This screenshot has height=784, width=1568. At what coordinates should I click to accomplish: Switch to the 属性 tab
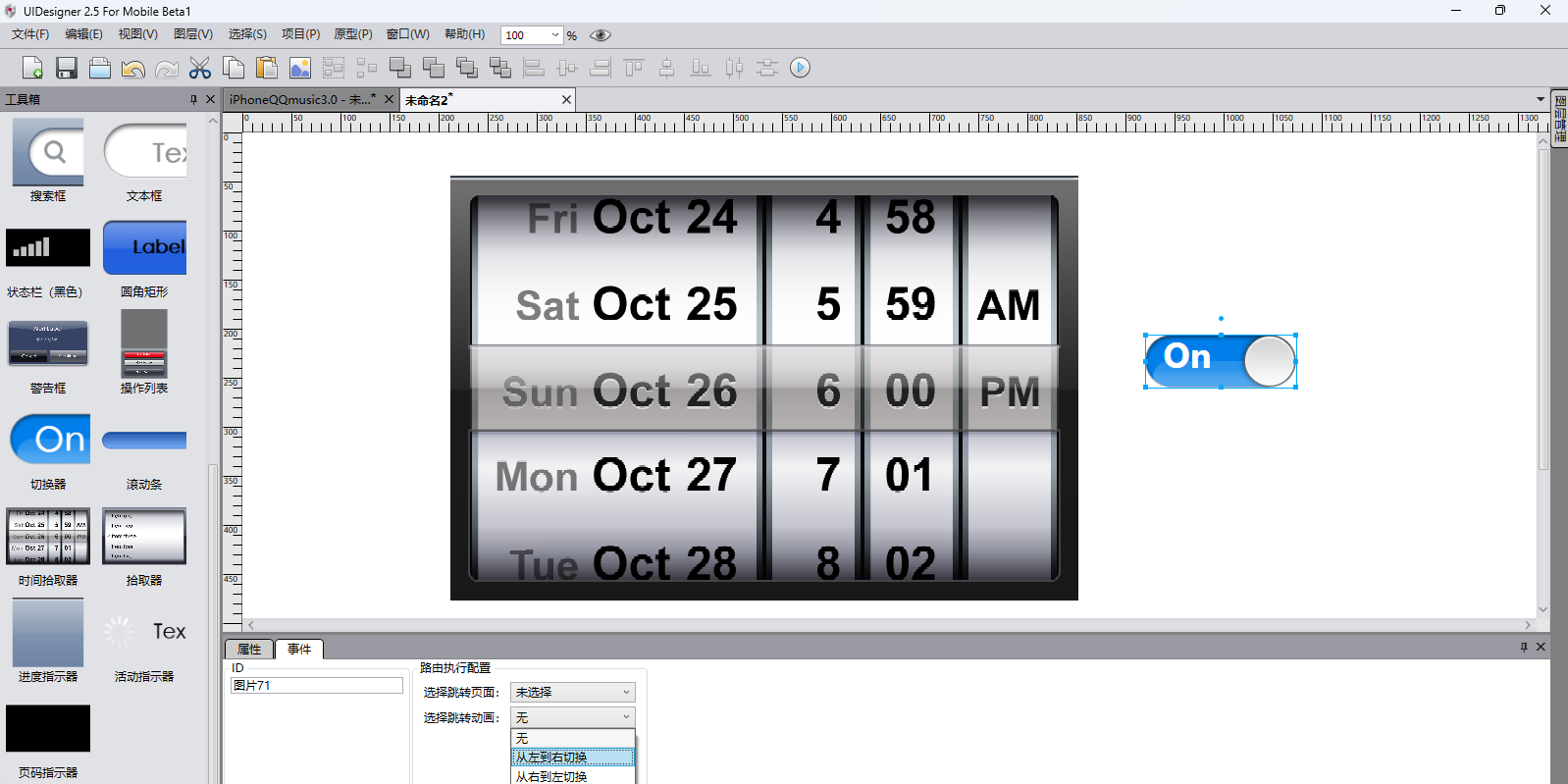(x=249, y=650)
